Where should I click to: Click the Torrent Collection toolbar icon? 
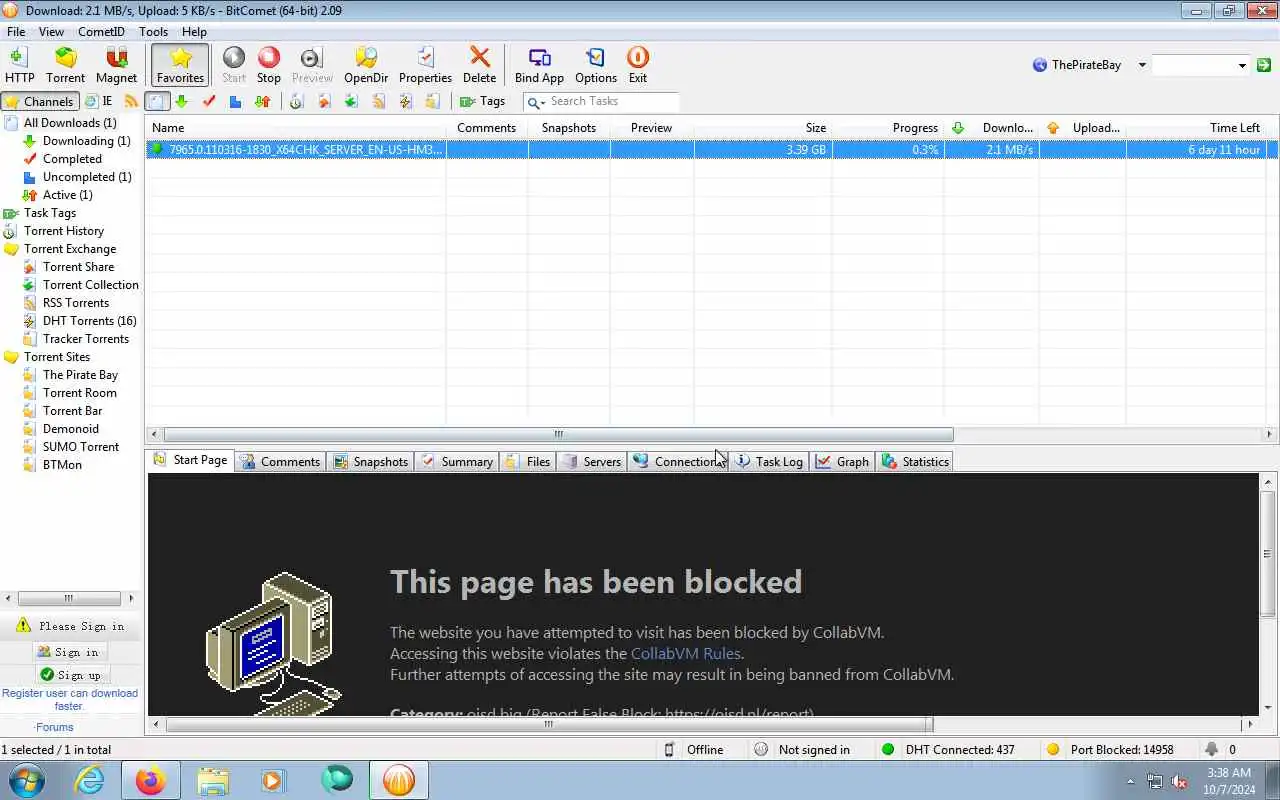(351, 101)
